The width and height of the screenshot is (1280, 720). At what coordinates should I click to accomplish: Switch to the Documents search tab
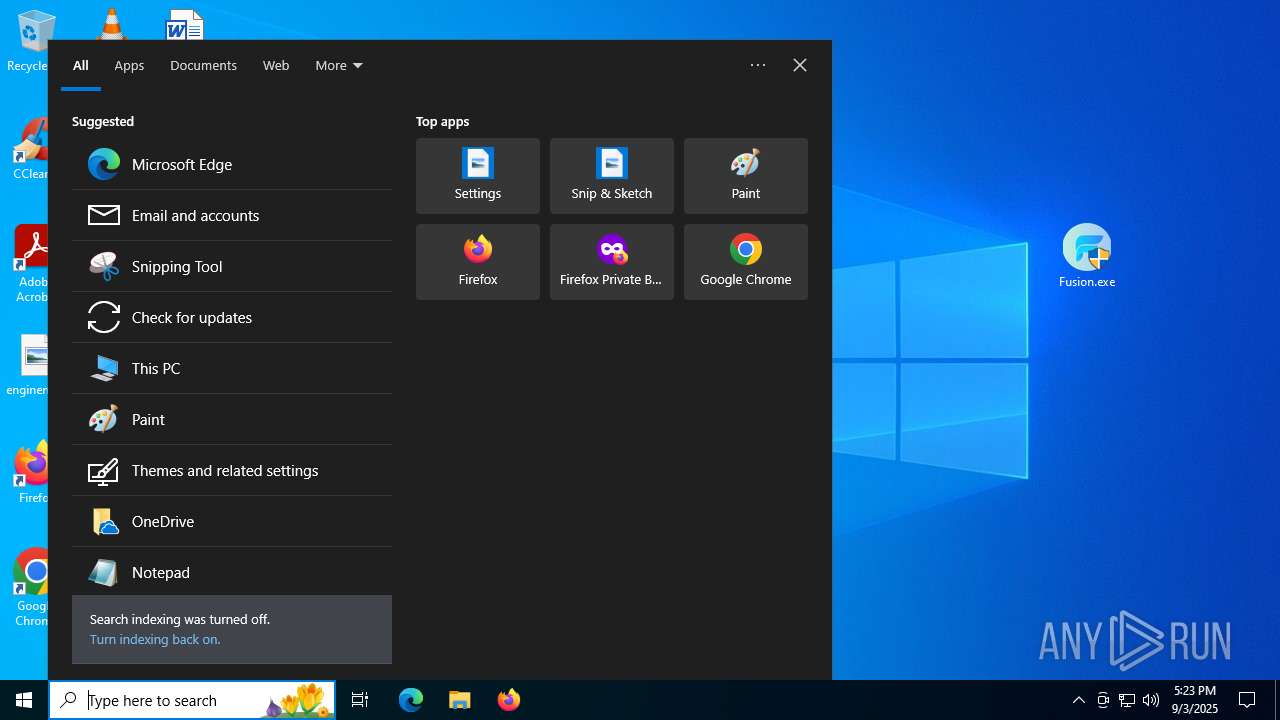pyautogui.click(x=203, y=65)
